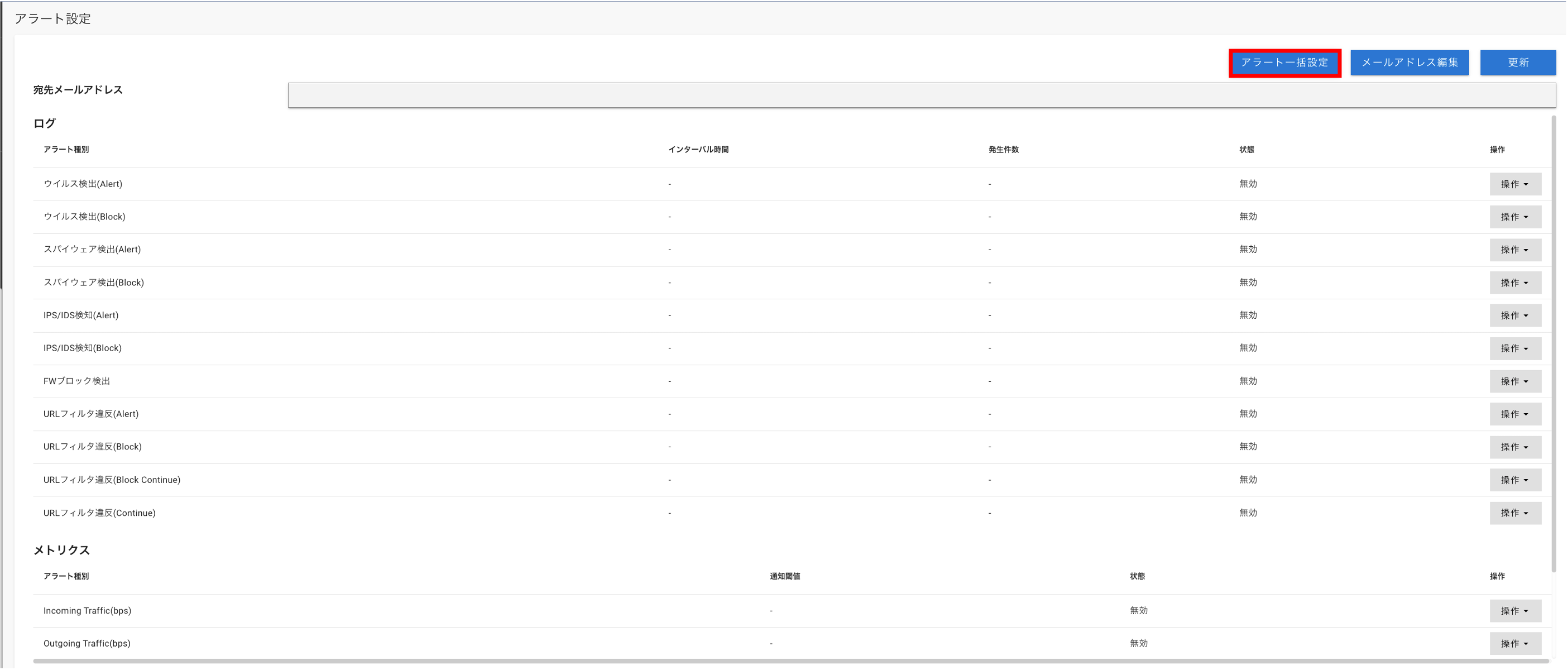This screenshot has height=670, width=1568.
Task: Select IPS/IDS検知(Block) text
Action: (82, 348)
